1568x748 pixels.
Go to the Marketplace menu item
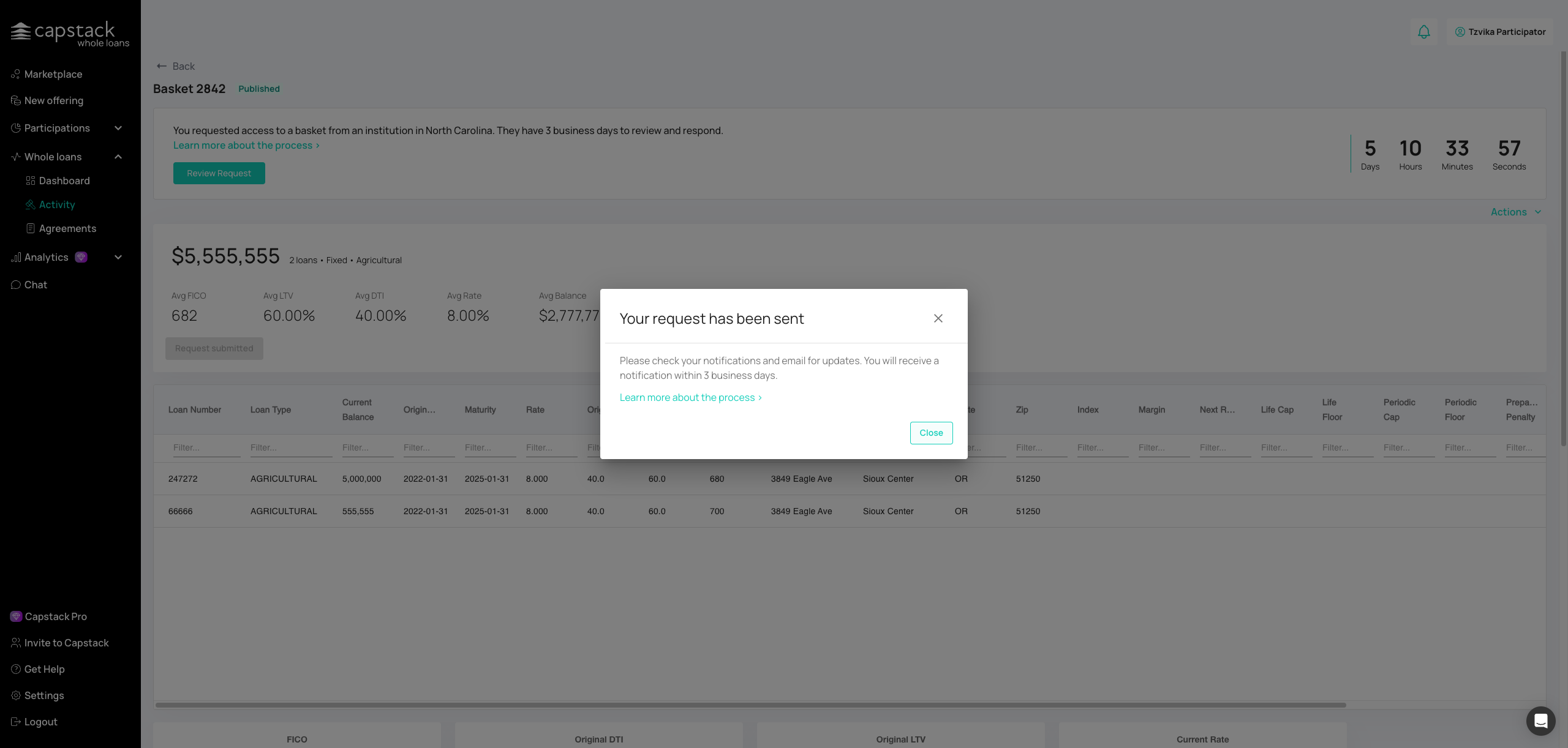pos(53,74)
